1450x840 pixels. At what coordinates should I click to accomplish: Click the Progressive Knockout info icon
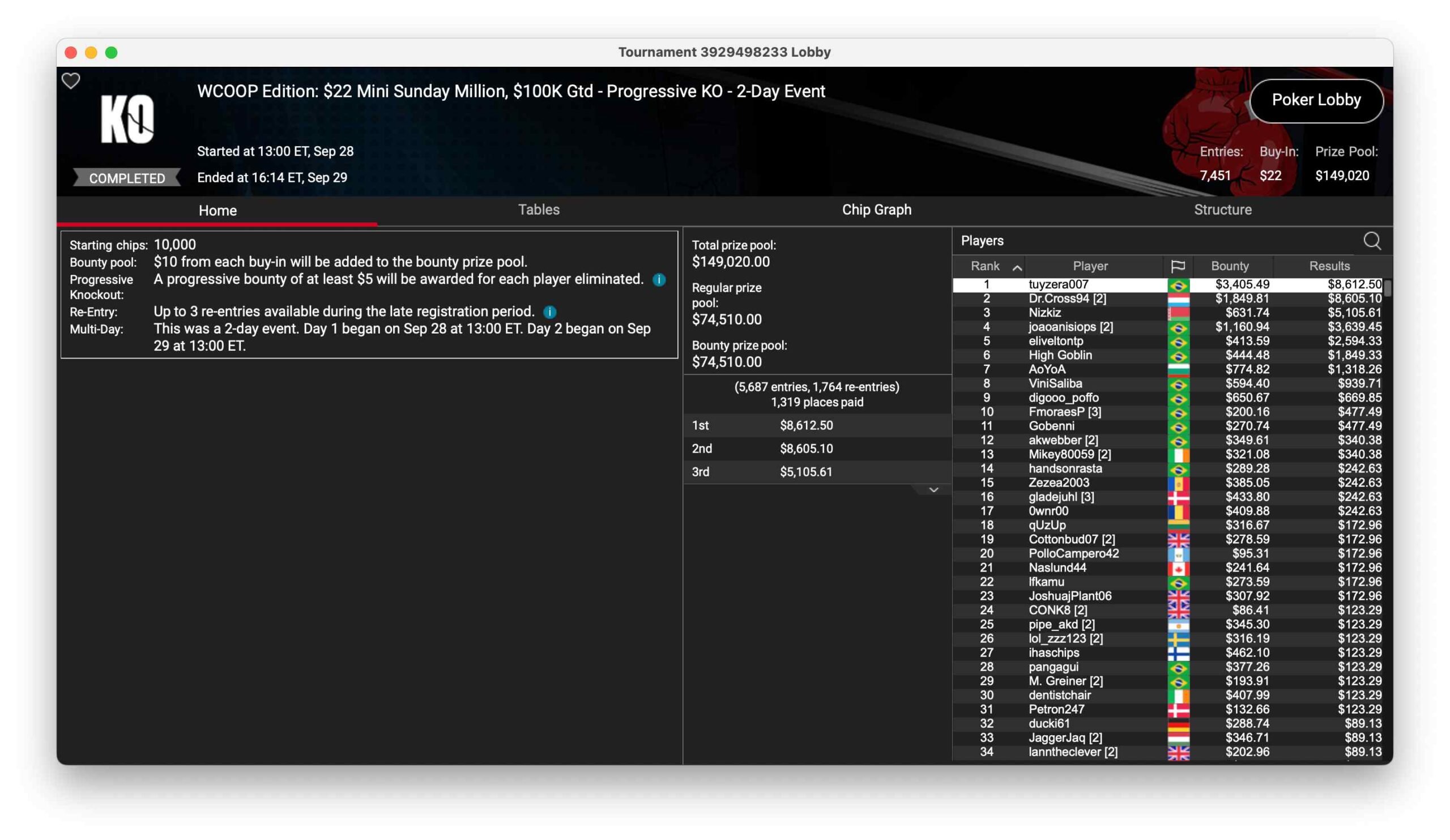point(659,280)
